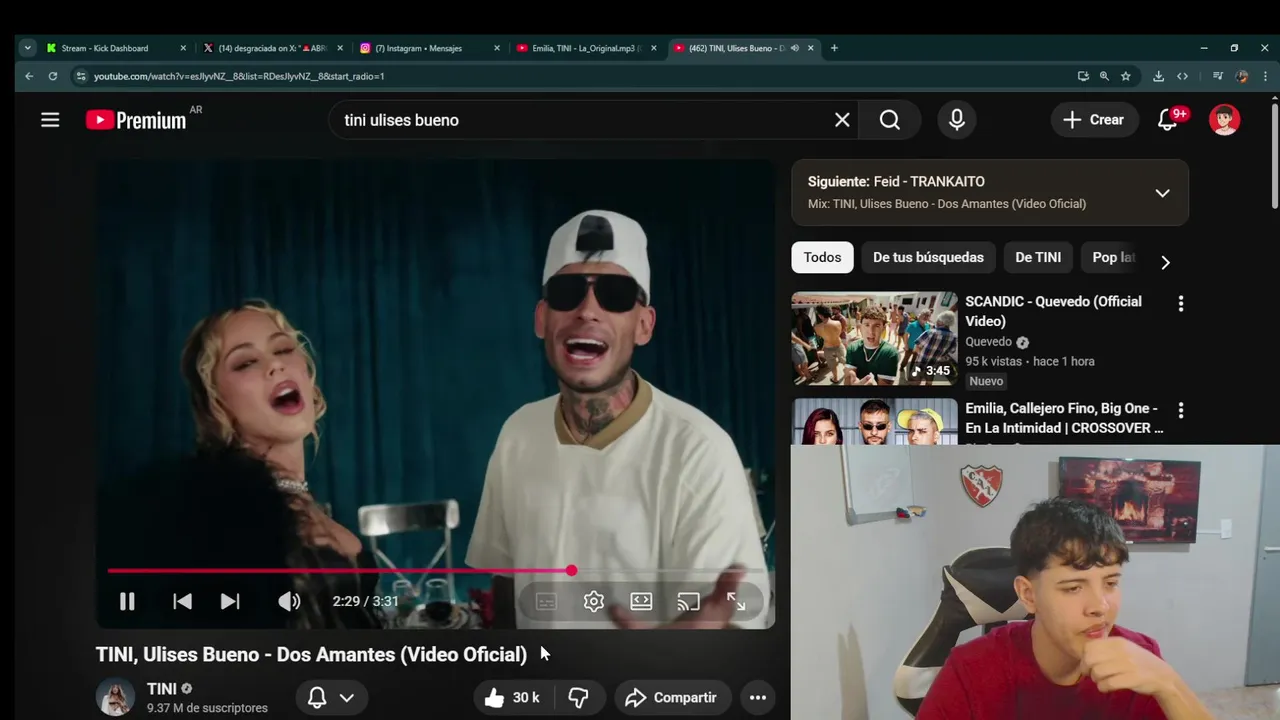Close the Instagram Mensajes tab

click(x=497, y=48)
